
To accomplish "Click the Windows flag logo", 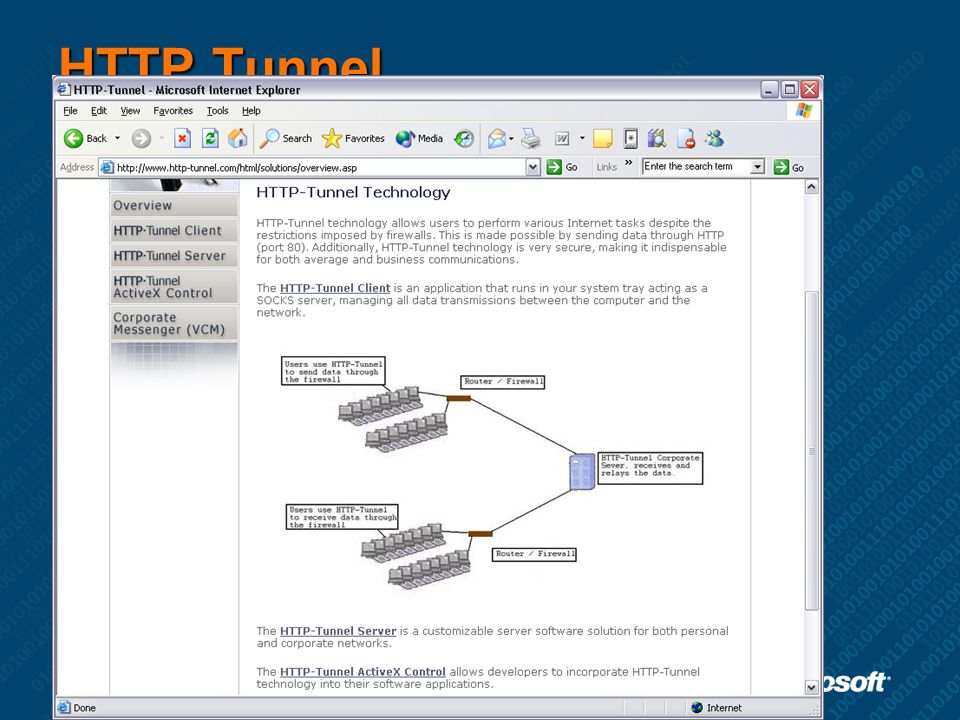I will point(803,111).
